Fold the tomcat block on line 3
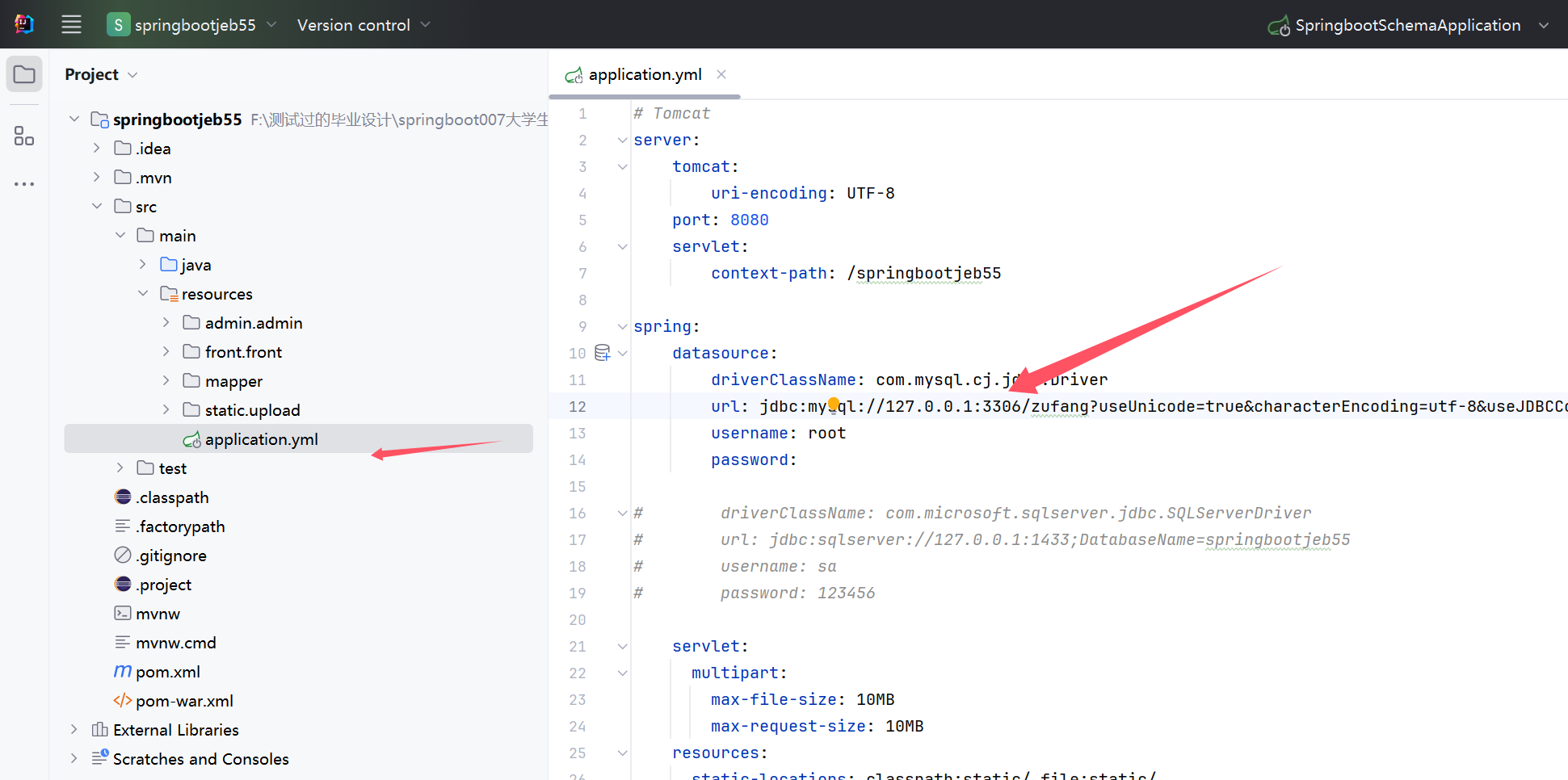The image size is (1568, 780). tap(622, 166)
